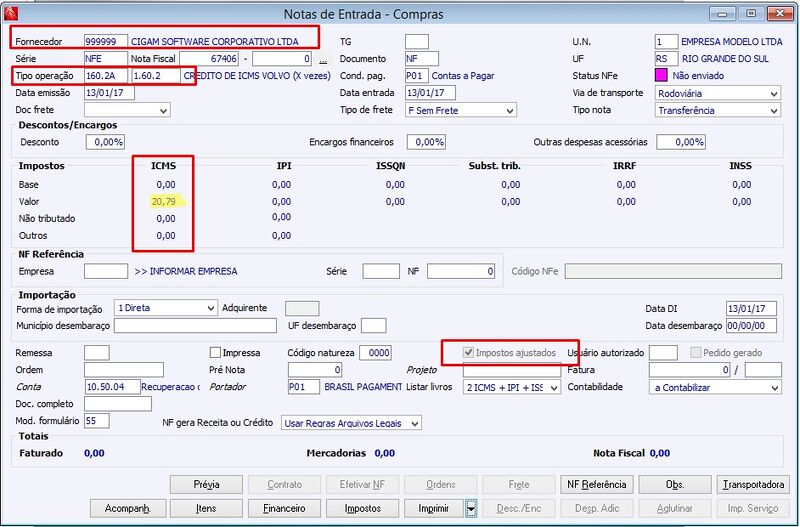The width and height of the screenshot is (800, 527).
Task: Toggle the Pedido gerado checkbox
Action: coord(695,353)
